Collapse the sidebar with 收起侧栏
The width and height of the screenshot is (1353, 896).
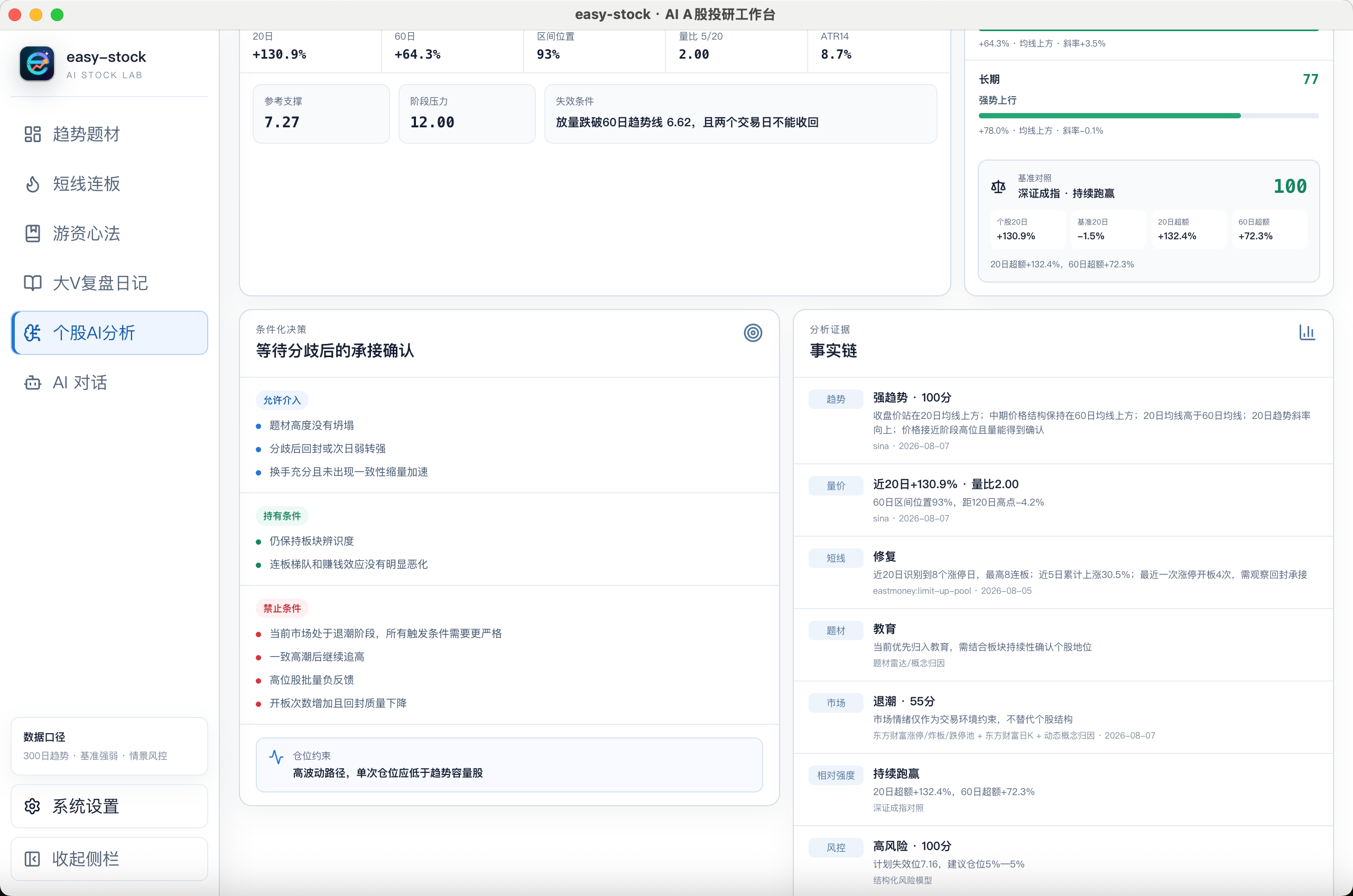point(109,858)
